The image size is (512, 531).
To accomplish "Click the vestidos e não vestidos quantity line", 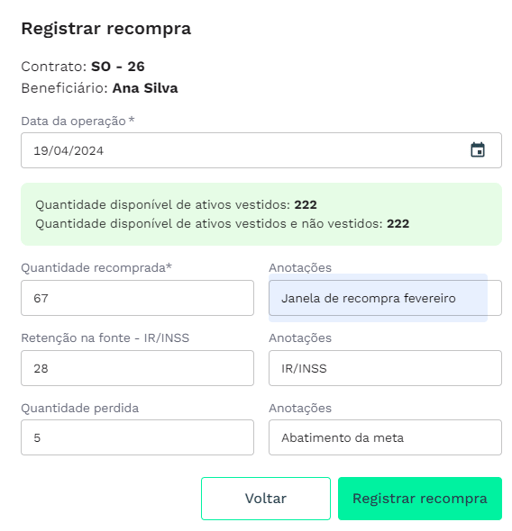I will click(x=222, y=224).
